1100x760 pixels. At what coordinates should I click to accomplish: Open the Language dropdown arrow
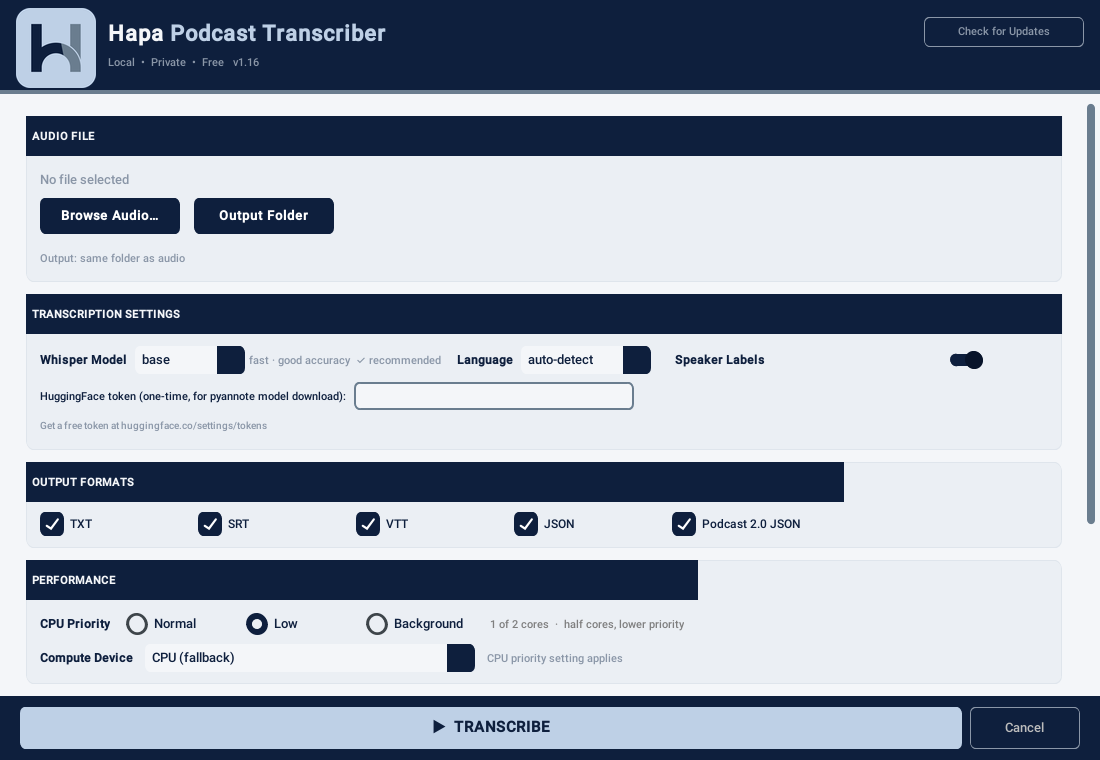(x=637, y=360)
